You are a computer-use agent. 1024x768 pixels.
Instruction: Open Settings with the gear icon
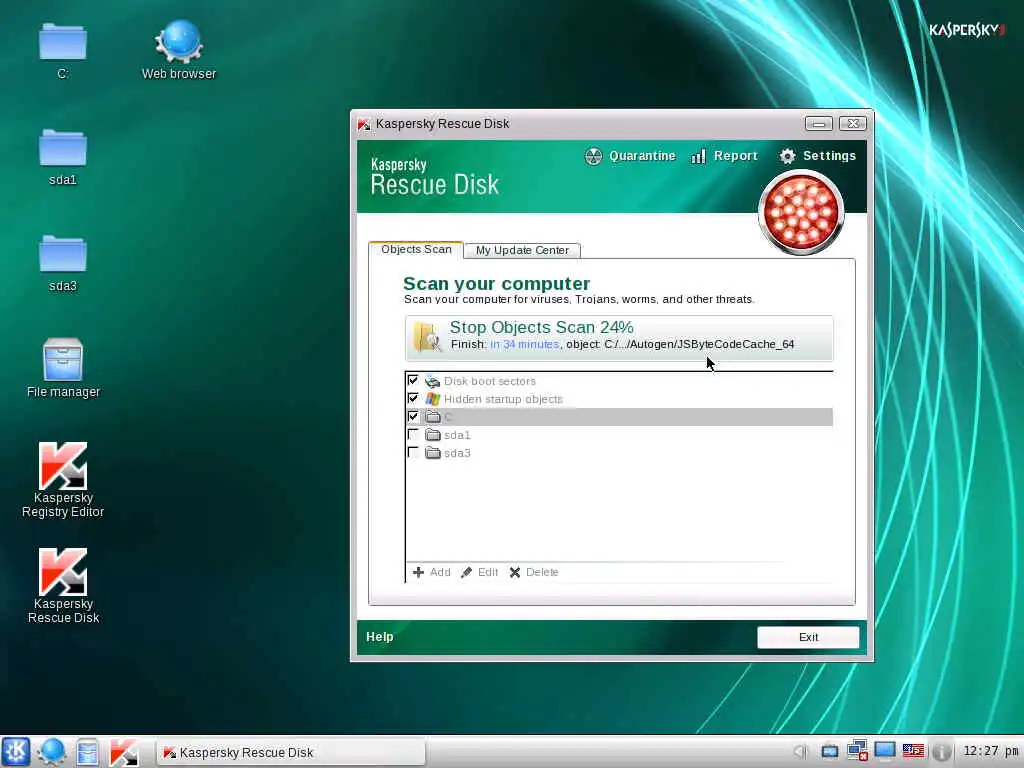pyautogui.click(x=817, y=156)
